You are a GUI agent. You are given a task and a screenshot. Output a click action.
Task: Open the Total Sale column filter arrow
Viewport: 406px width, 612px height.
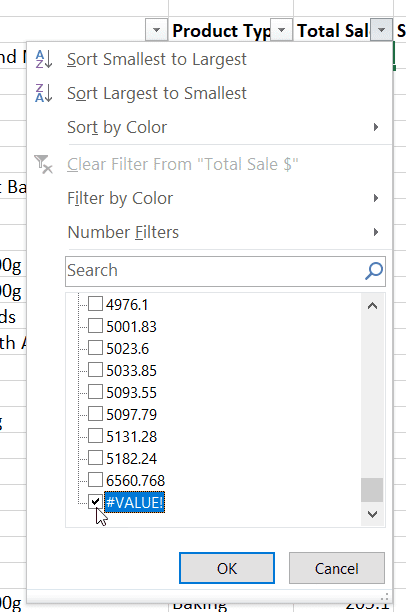[381, 30]
